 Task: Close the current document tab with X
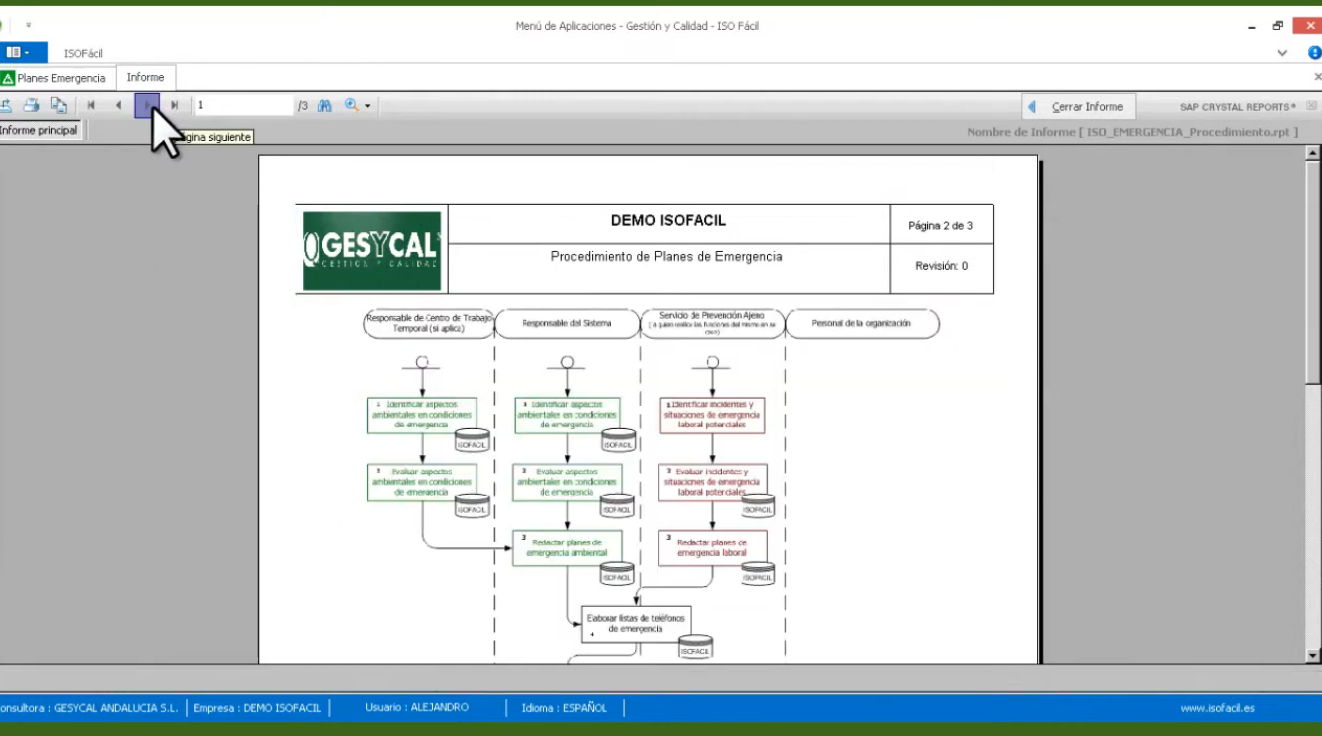(1317, 76)
